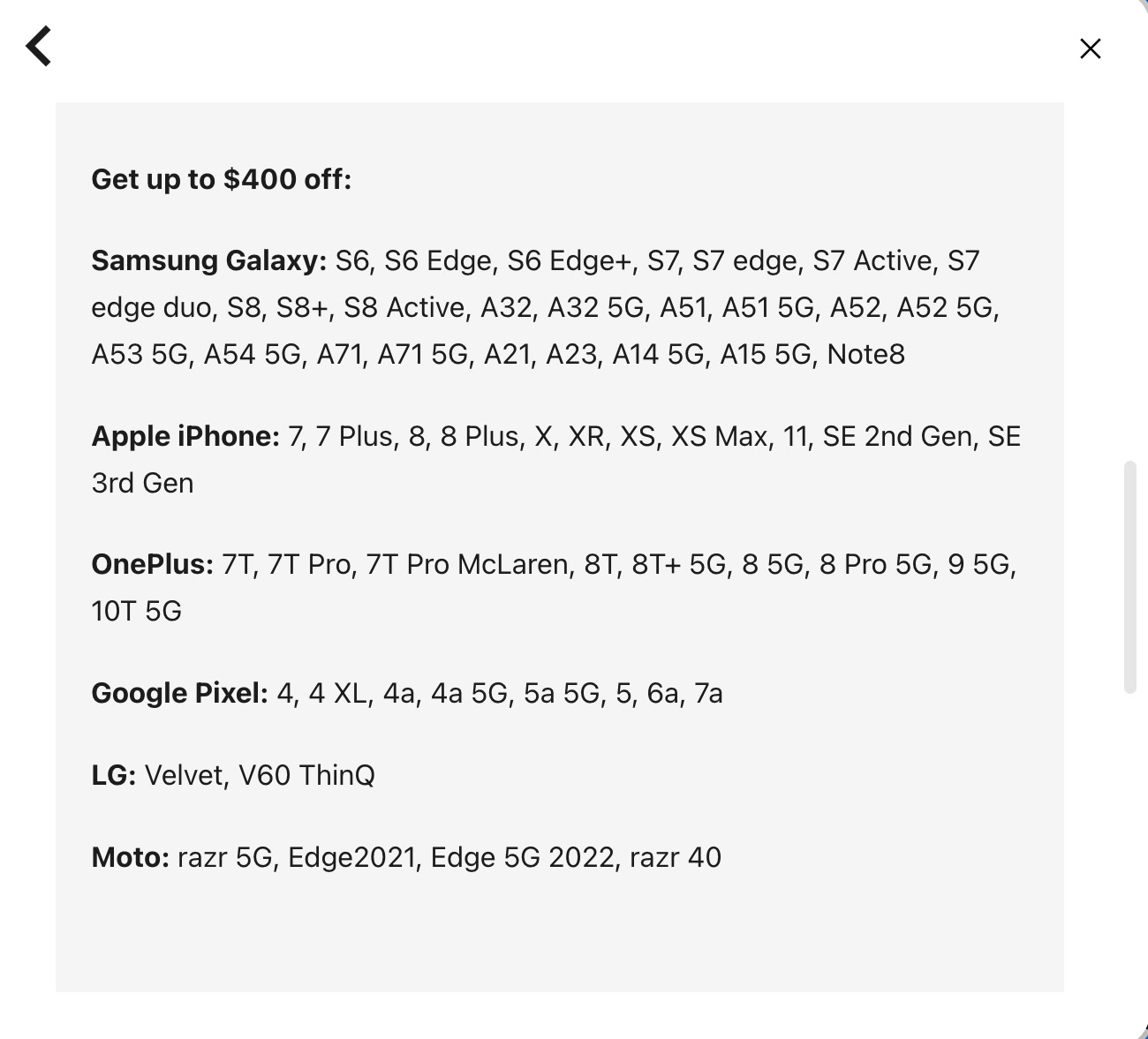
Task: Click 'Velvet' in the LG list
Action: [x=187, y=775]
